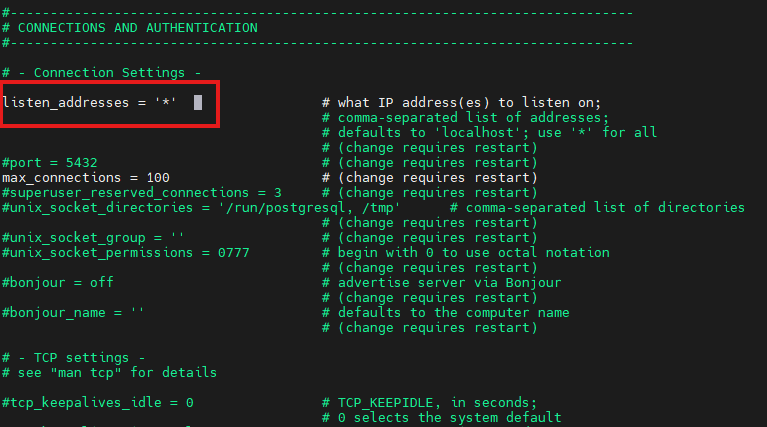Click the cursor block after listen_addresses
This screenshot has height=427, width=767.
pos(198,102)
